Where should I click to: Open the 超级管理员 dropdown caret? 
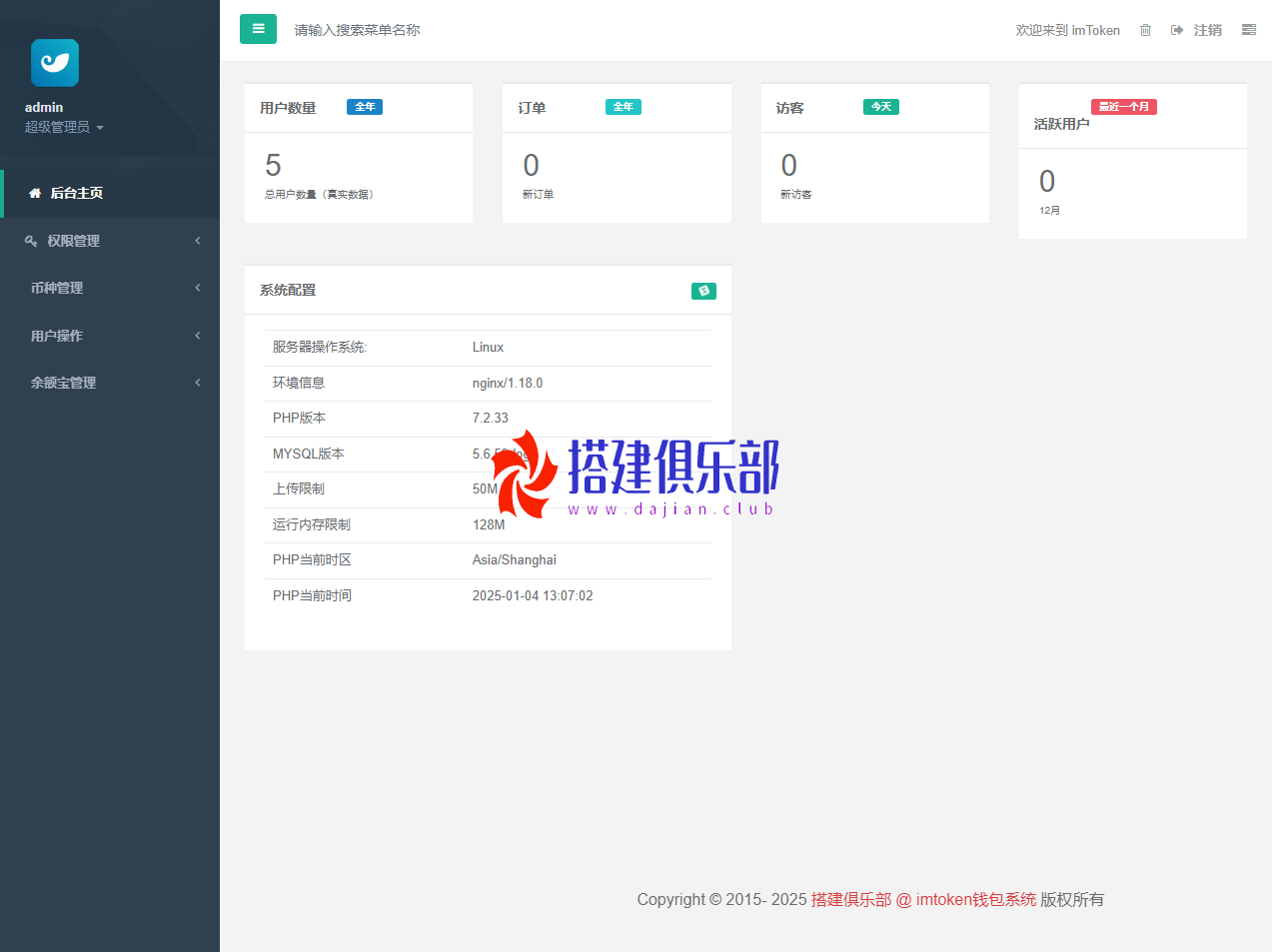(x=100, y=128)
